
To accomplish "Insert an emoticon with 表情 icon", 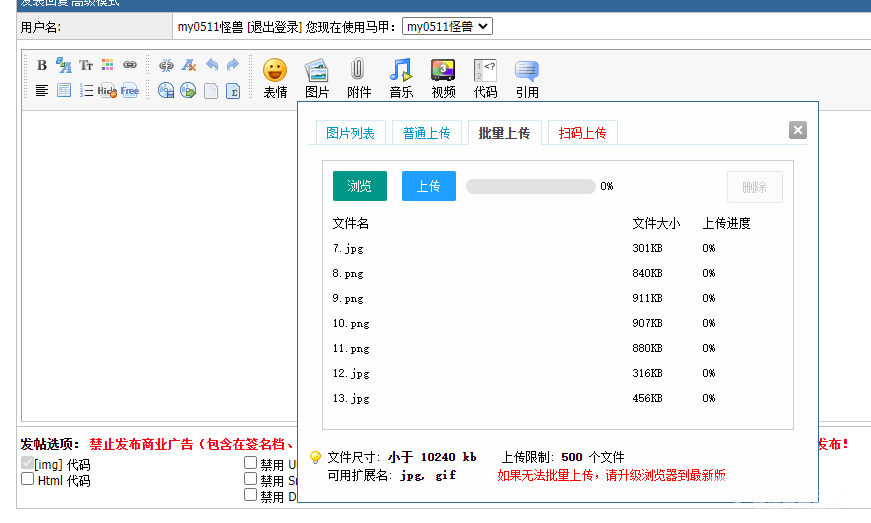I will point(275,77).
